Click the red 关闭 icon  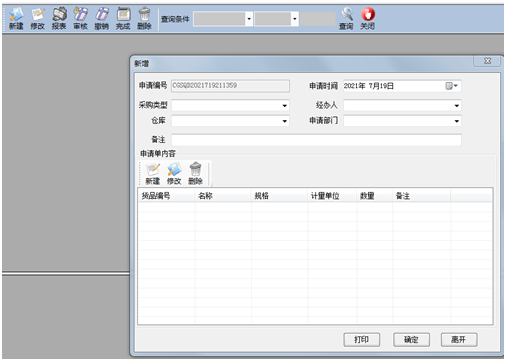[x=368, y=19]
